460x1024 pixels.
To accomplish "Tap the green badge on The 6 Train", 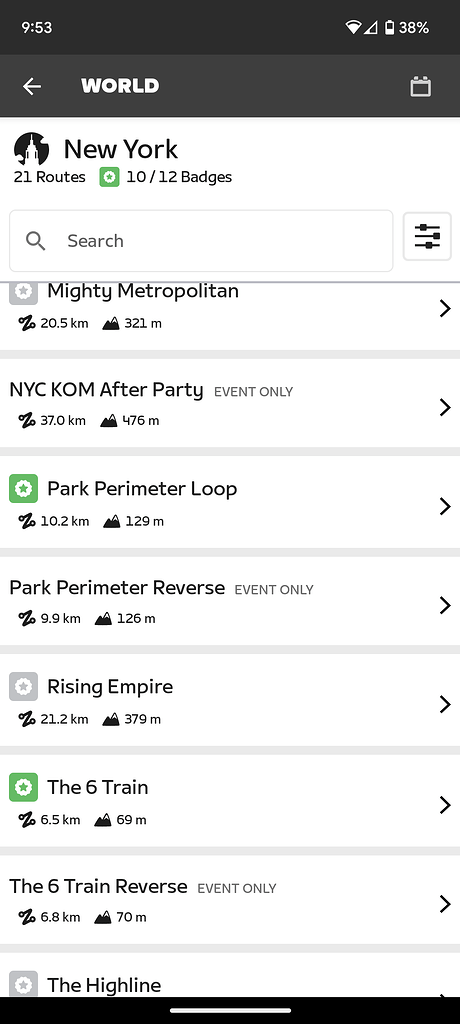I will pyautogui.click(x=24, y=788).
